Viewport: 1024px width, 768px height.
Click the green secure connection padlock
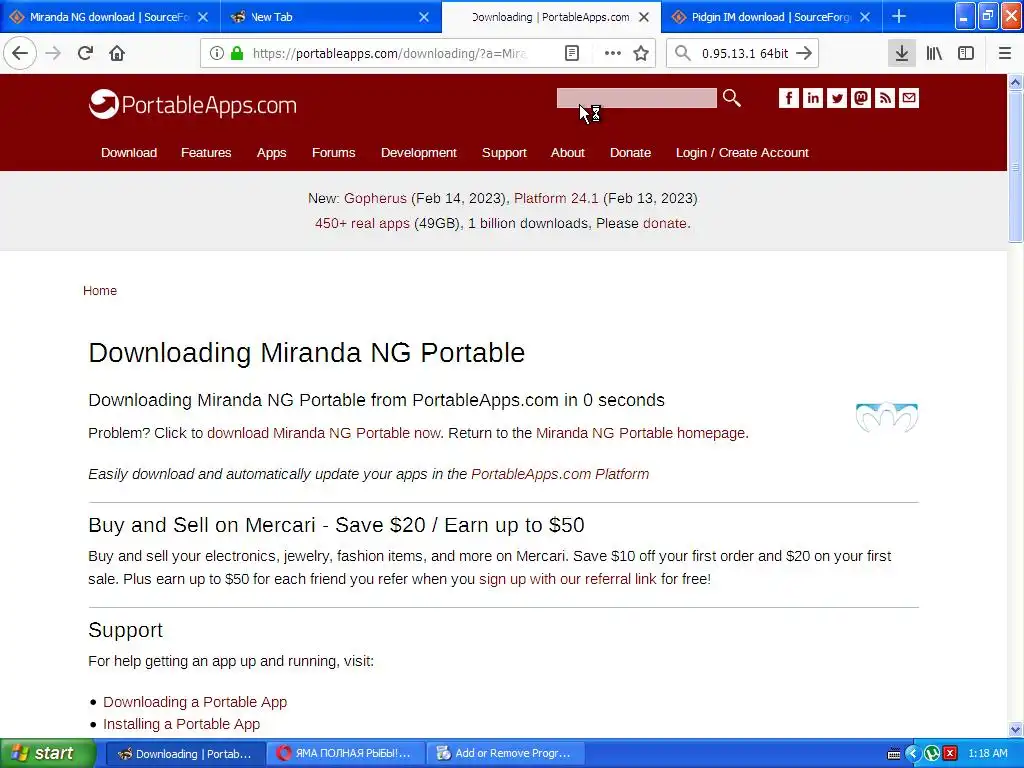point(237,53)
